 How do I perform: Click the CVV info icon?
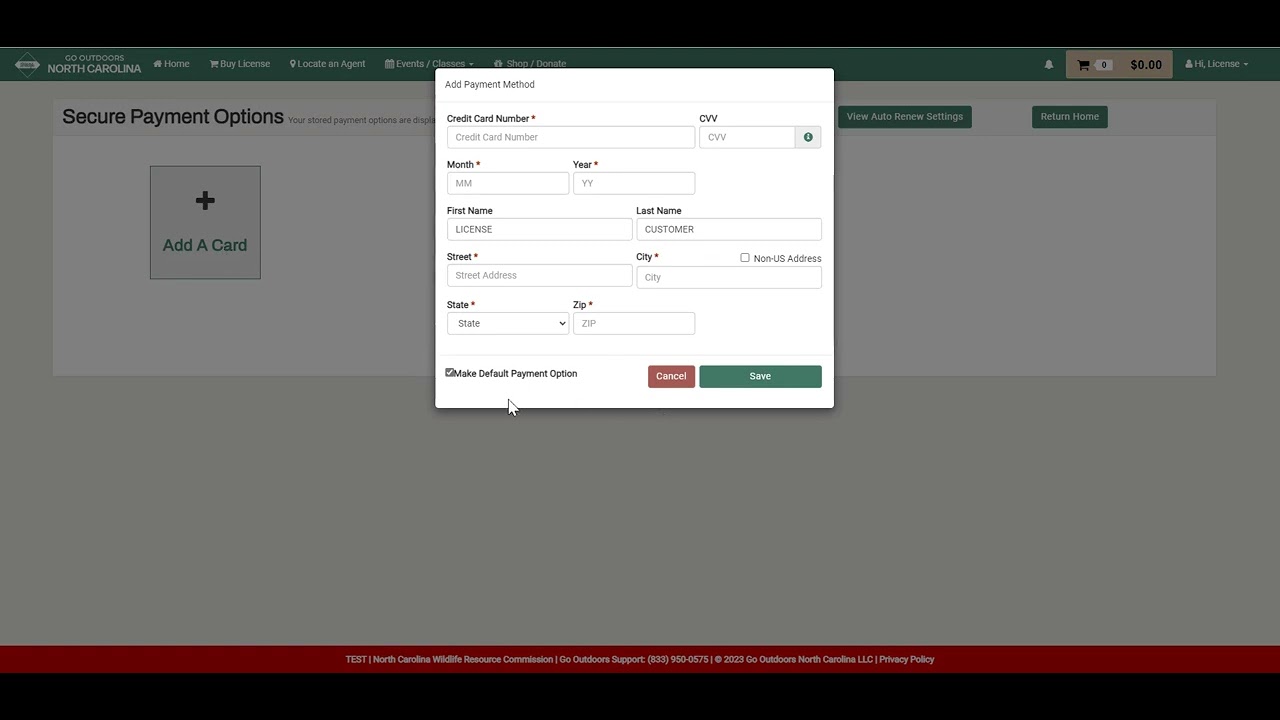pyautogui.click(x=808, y=137)
